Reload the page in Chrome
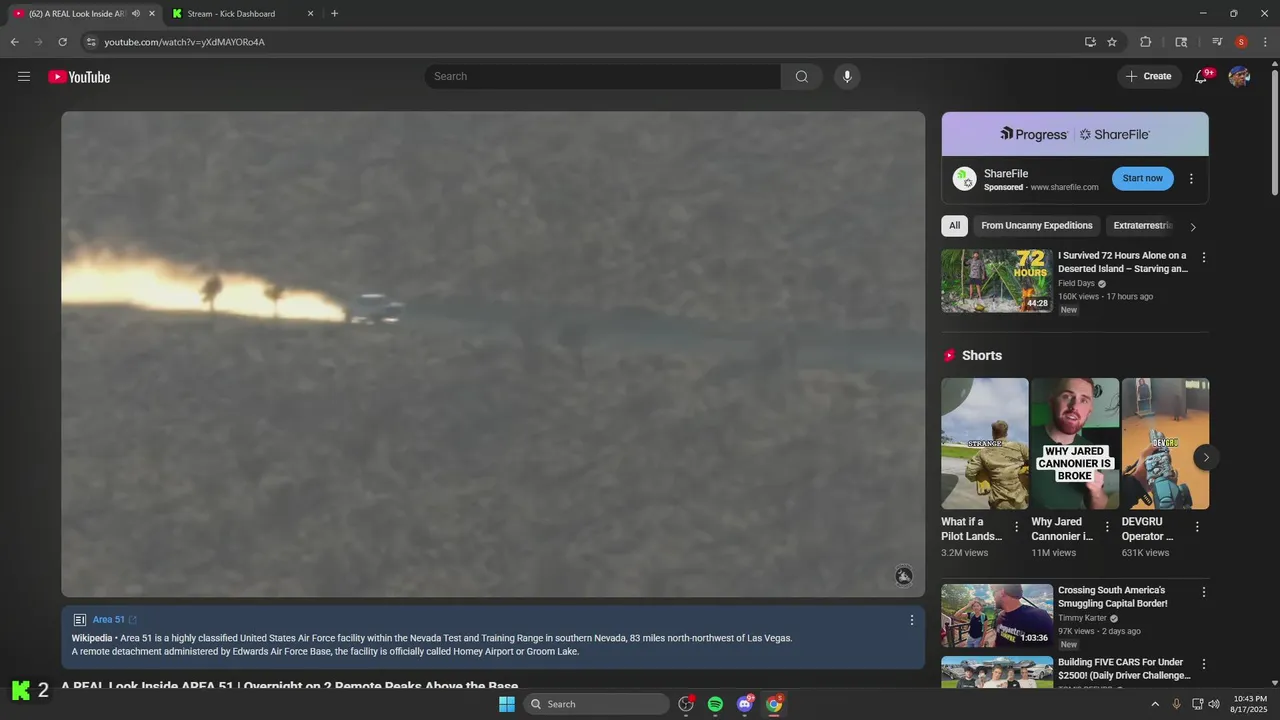This screenshot has width=1280, height=720. coord(62,42)
